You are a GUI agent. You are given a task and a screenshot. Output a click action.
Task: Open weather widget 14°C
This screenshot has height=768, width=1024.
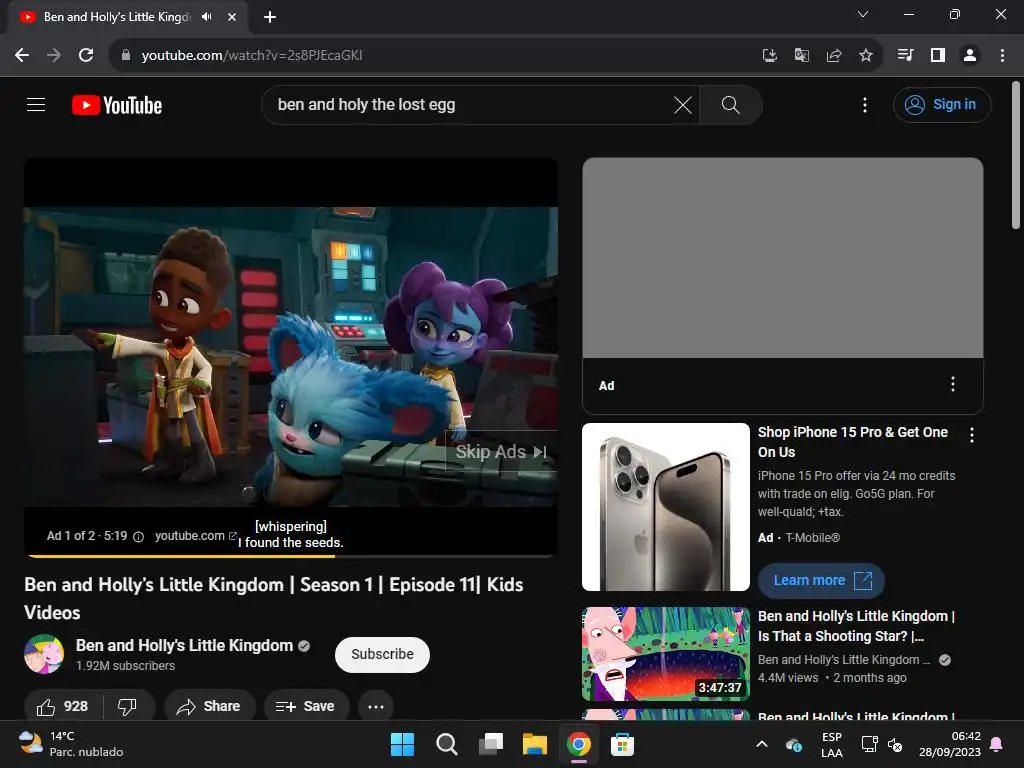[x=71, y=744]
